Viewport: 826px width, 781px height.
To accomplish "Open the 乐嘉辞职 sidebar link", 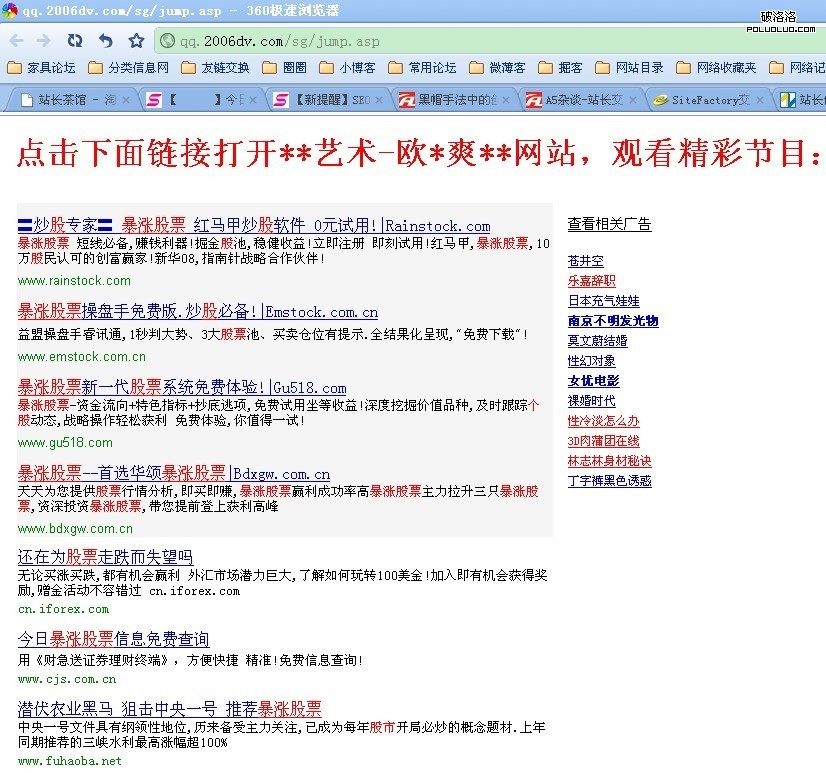I will pyautogui.click(x=591, y=281).
